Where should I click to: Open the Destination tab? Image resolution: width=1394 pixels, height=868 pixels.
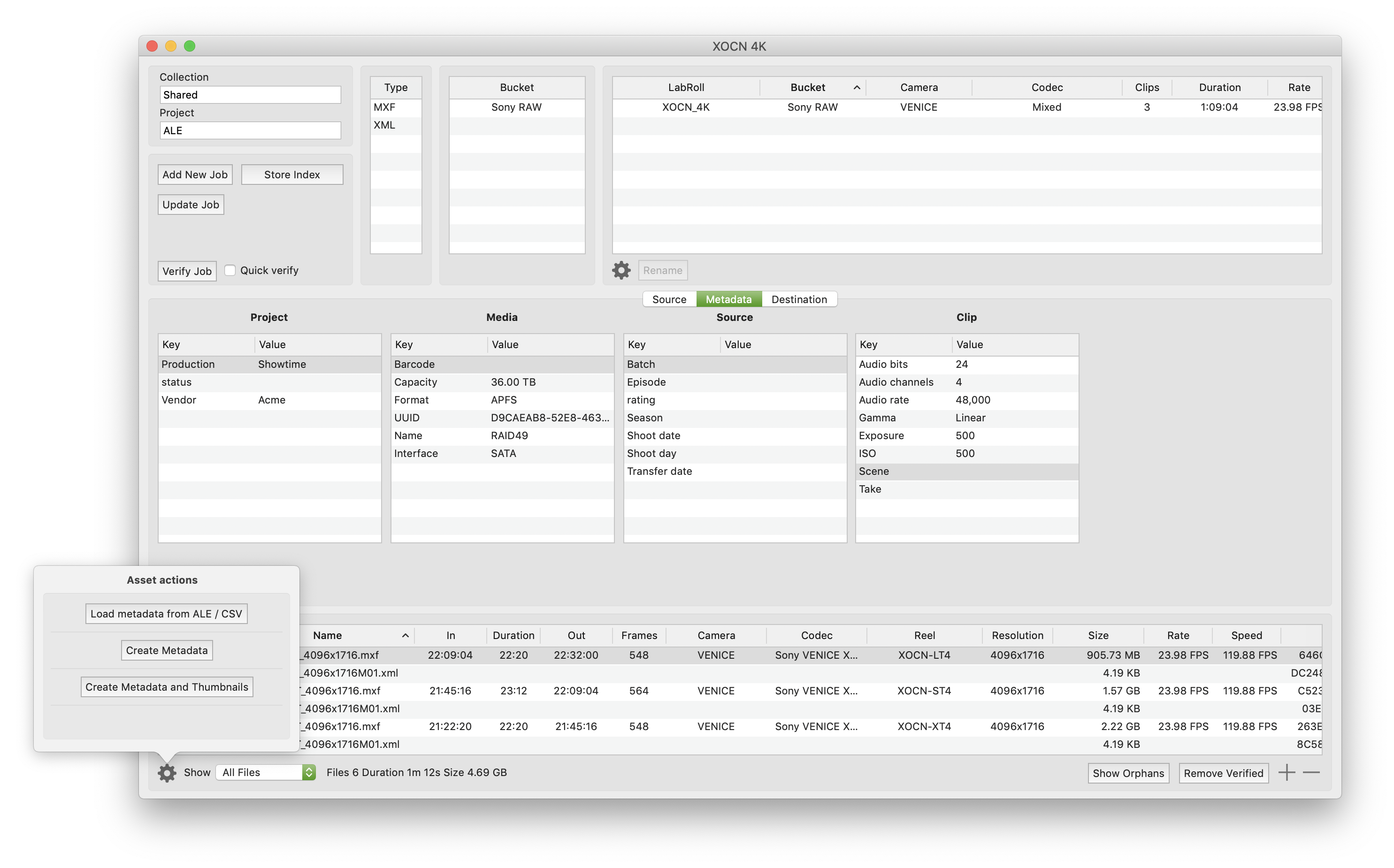pyautogui.click(x=799, y=299)
